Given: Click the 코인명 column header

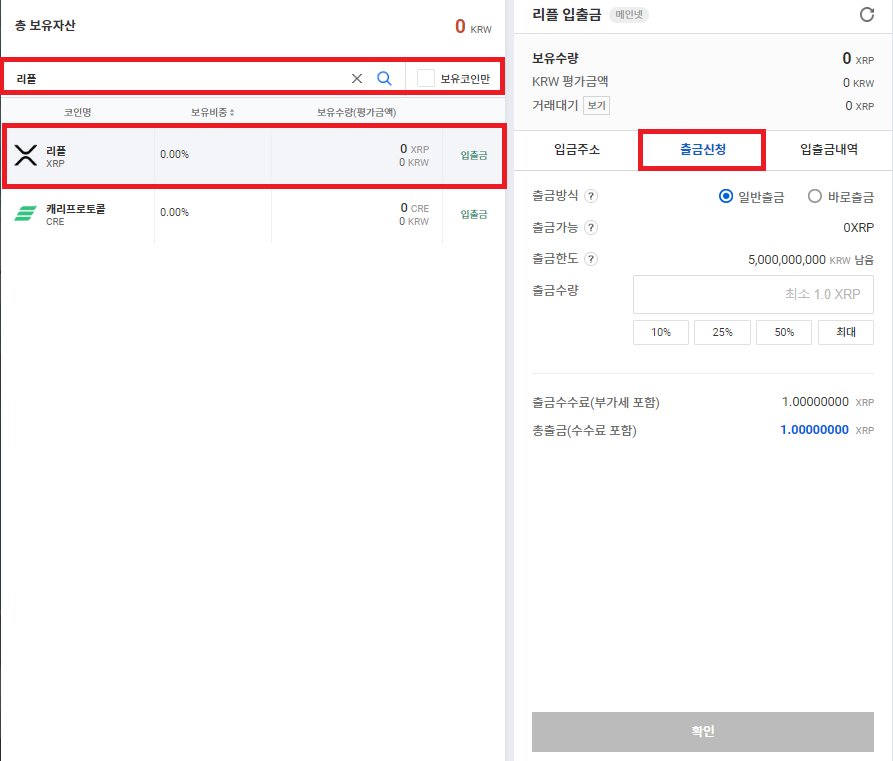Looking at the screenshot, I should [x=77, y=113].
